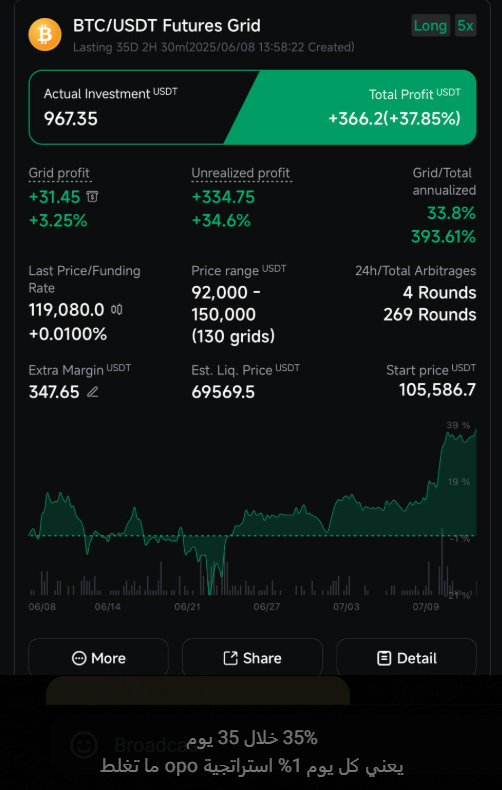The image size is (502, 790).
Task: Click the 06/27 date on chart axis
Action: [x=267, y=607]
